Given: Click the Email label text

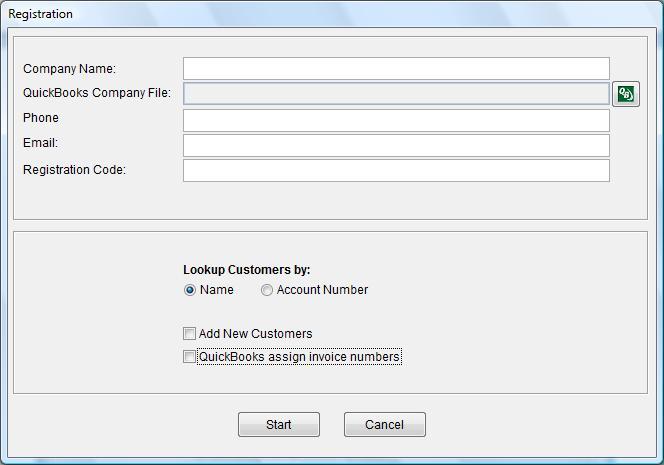Looking at the screenshot, I should point(40,143).
